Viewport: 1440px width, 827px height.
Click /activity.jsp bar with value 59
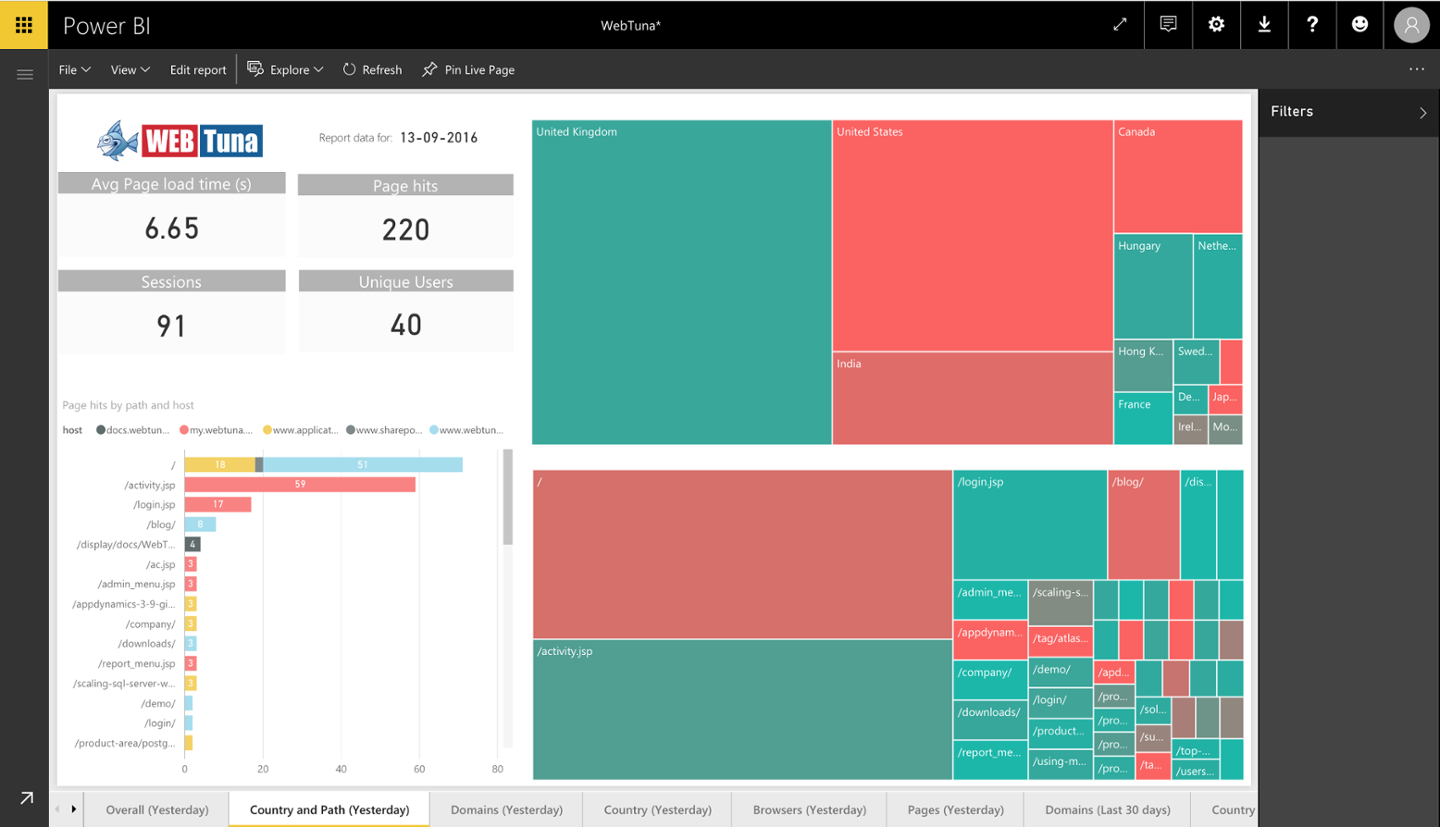[x=300, y=484]
